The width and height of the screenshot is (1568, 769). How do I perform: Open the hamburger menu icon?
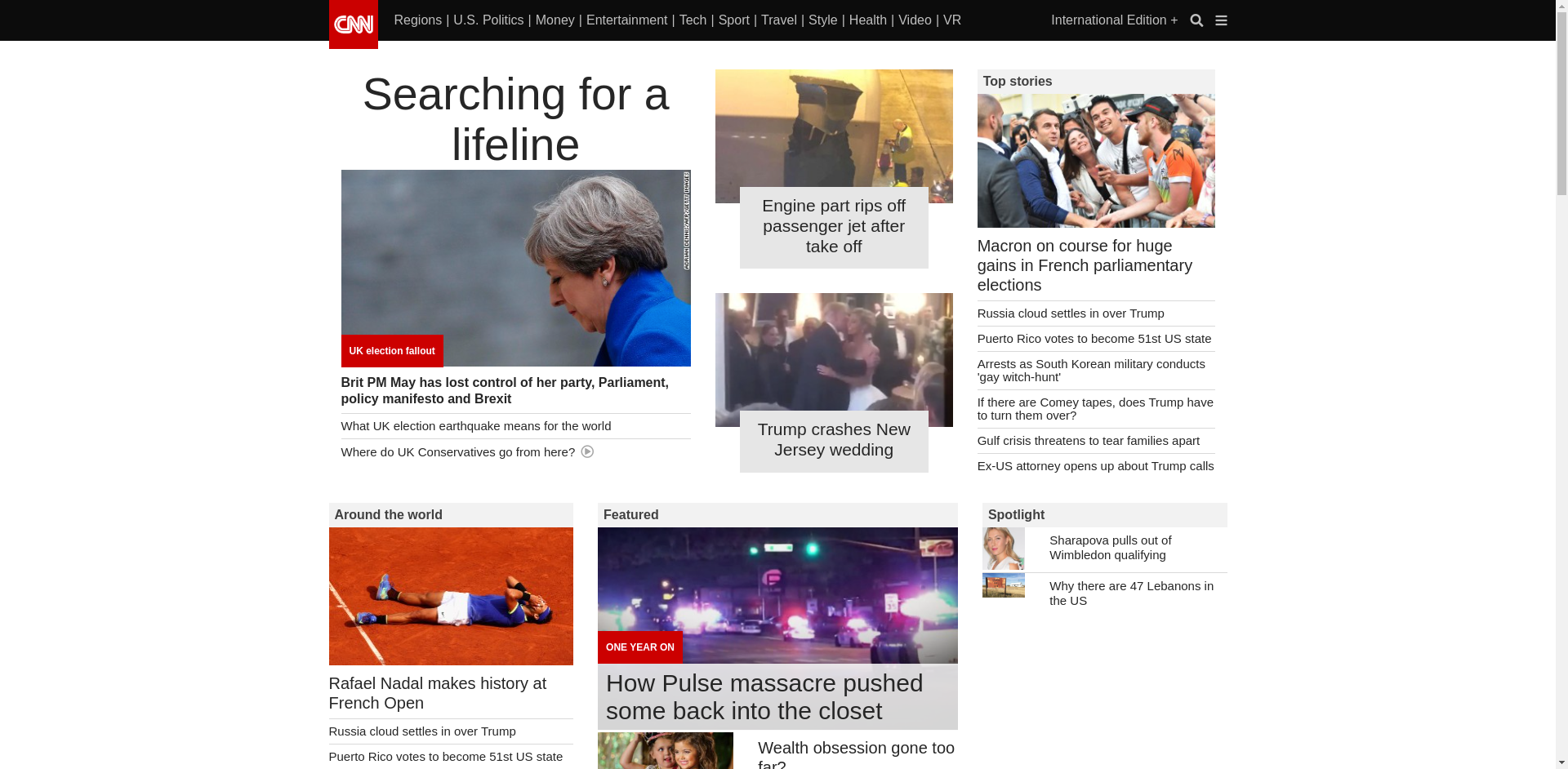click(x=1221, y=20)
